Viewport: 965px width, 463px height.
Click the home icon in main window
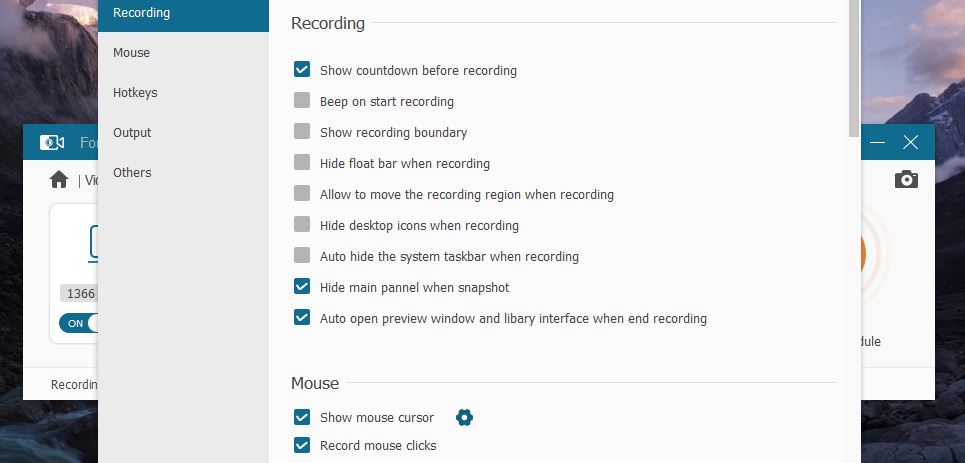tap(59, 180)
